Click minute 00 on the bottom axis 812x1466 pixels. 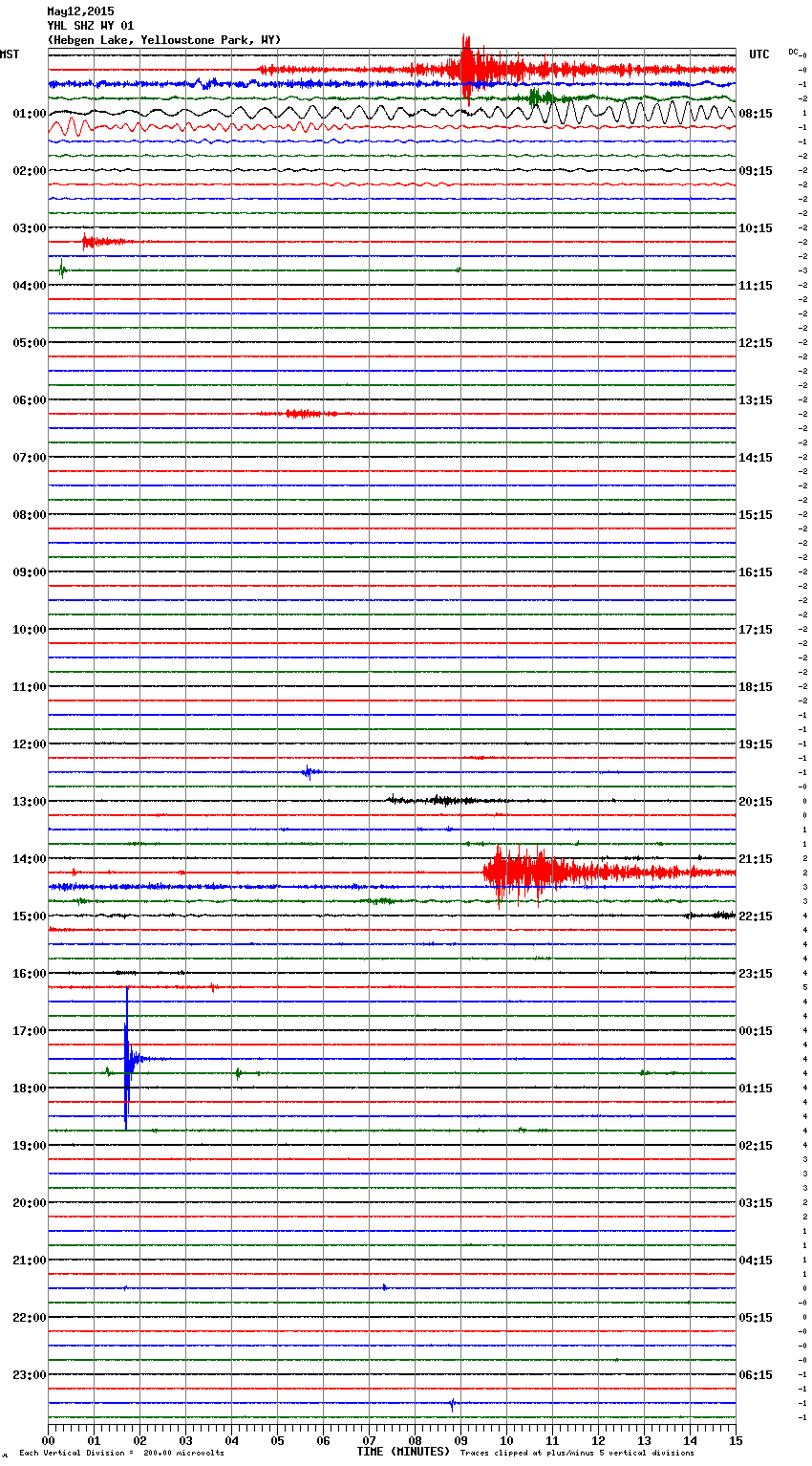(x=48, y=1440)
